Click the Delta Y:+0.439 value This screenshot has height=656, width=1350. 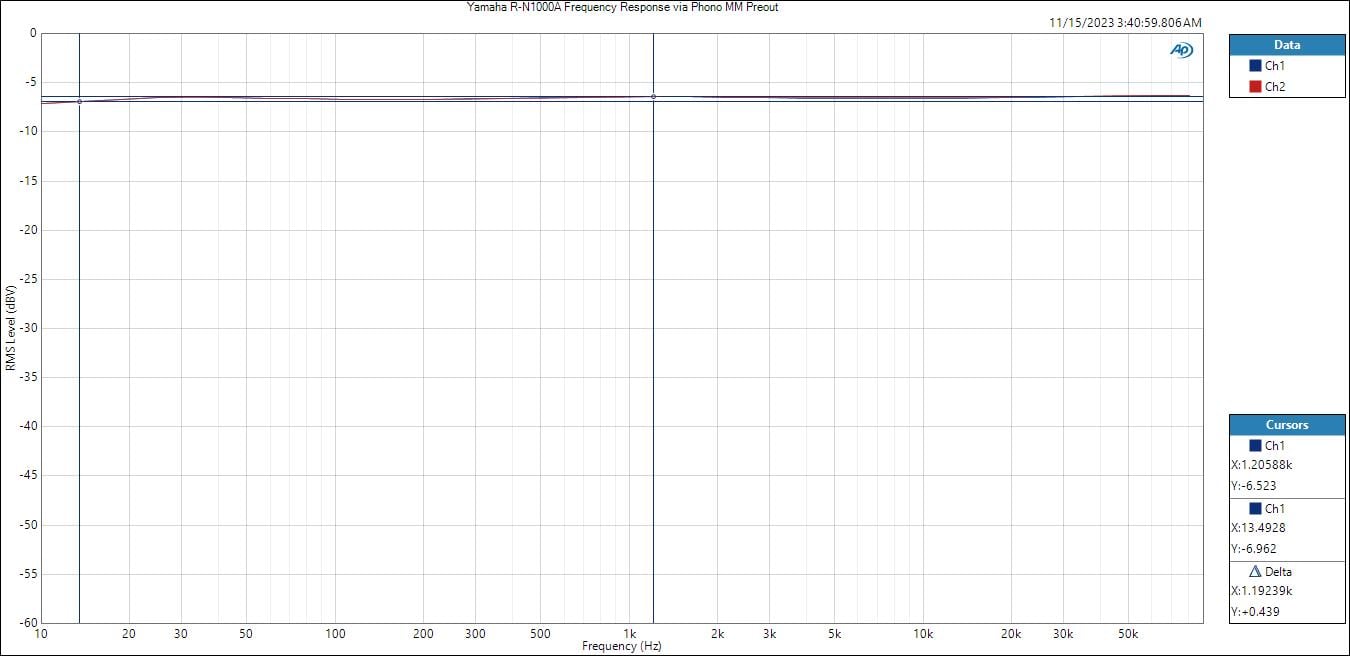(x=1256, y=612)
